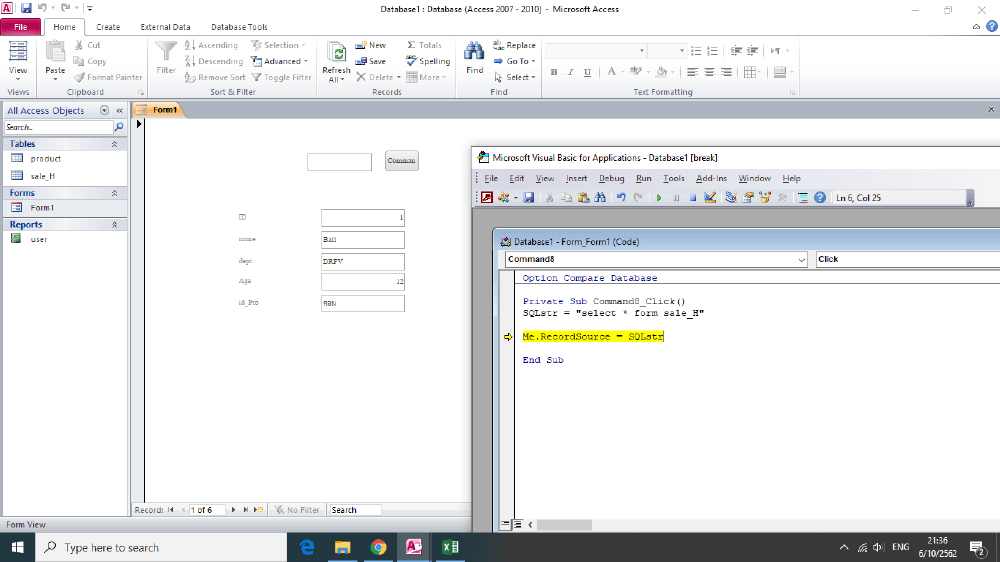Open the Object Browser icon in VBA toolbar

coord(765,198)
